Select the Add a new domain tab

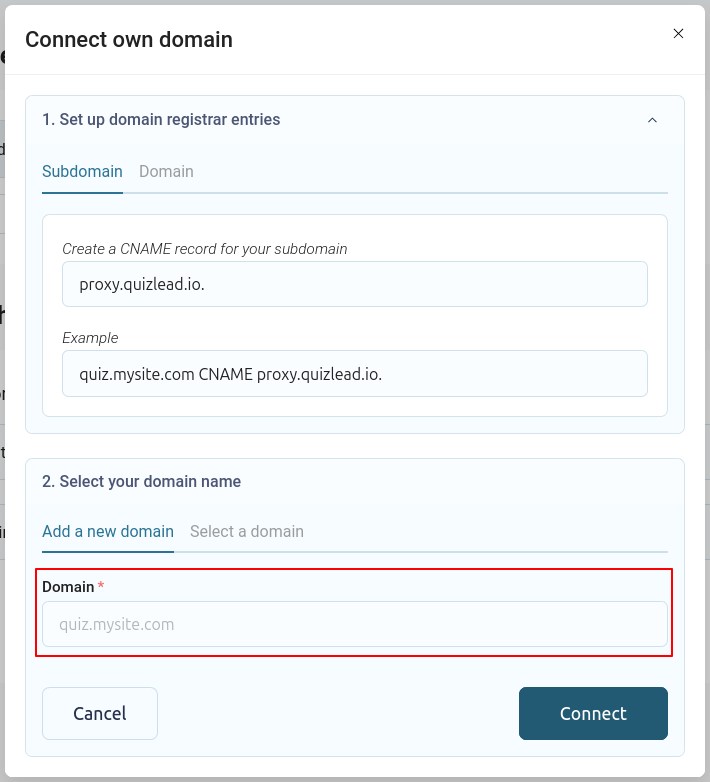(108, 532)
